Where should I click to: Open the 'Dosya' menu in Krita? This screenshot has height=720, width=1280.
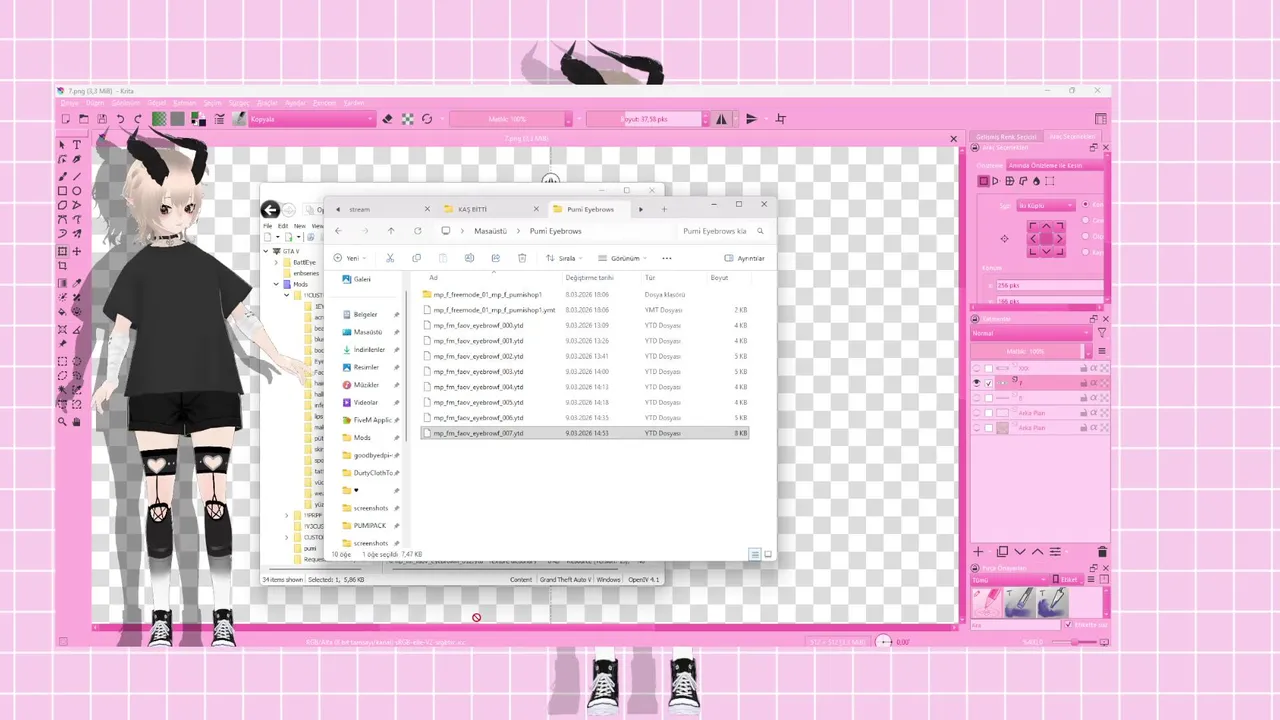69,102
